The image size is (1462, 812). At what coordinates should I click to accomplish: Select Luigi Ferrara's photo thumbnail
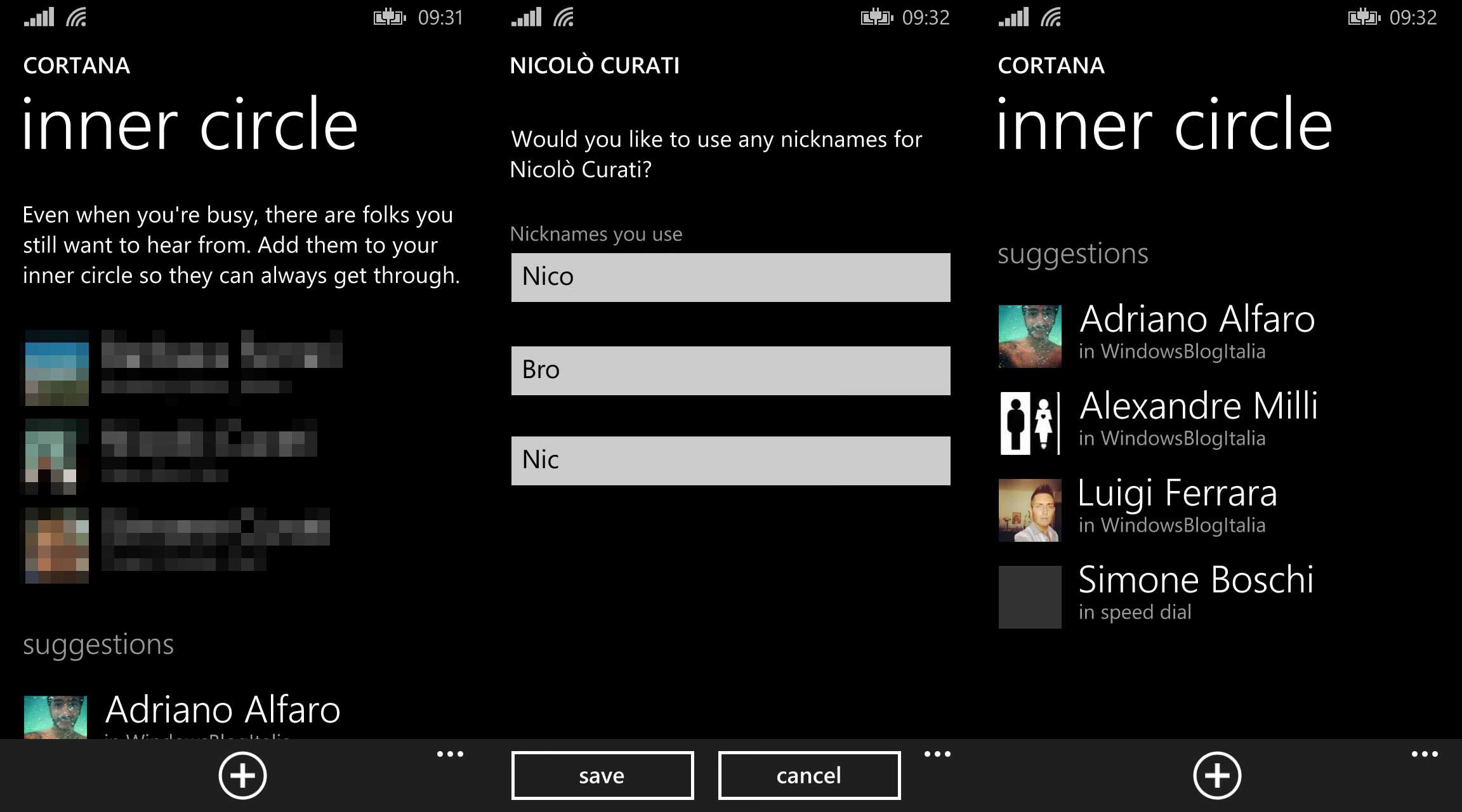[1030, 510]
